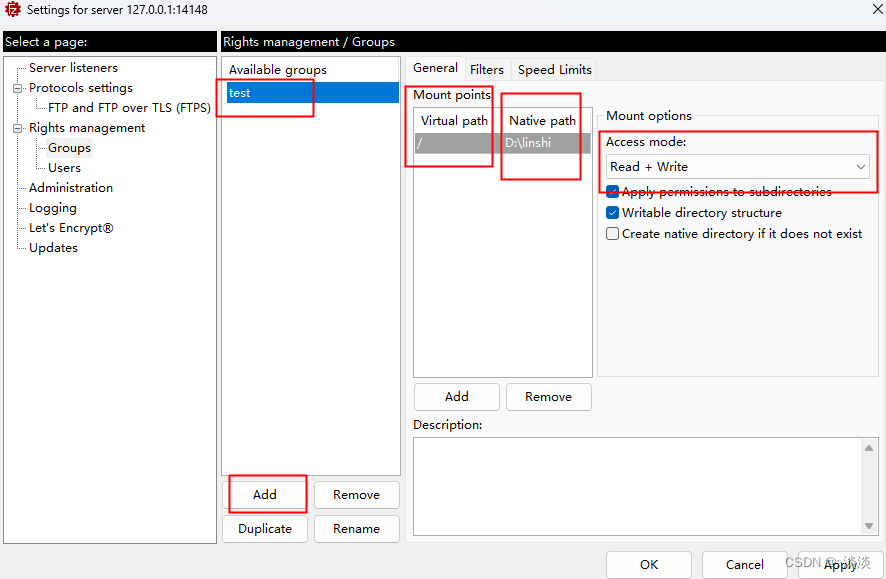The image size is (886, 579).
Task: Switch to the Filters tab
Action: (x=487, y=69)
